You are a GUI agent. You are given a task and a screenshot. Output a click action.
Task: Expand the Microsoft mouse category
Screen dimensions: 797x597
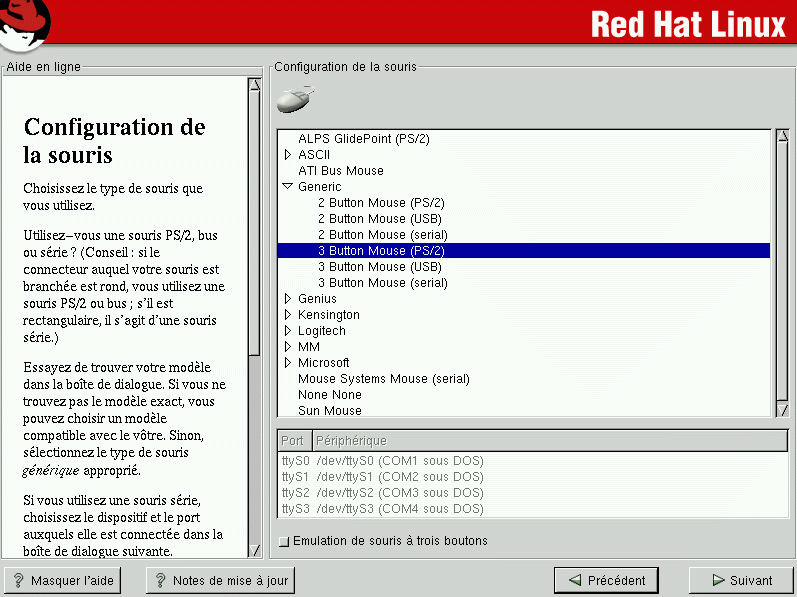288,363
